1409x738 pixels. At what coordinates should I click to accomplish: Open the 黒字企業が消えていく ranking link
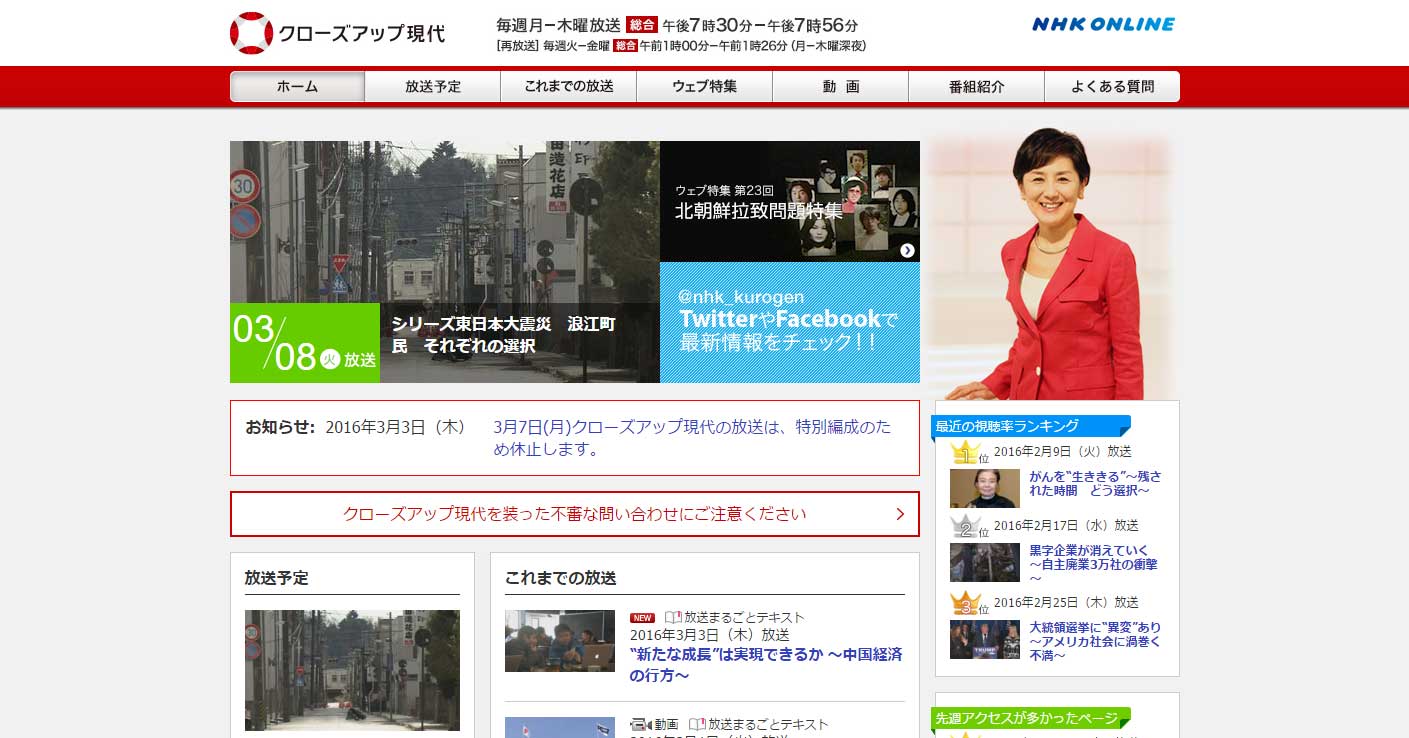point(1093,564)
